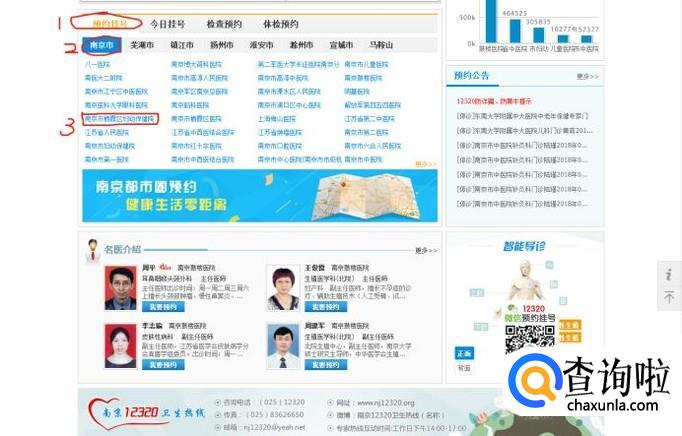Open the 体检预约 tab
This screenshot has height=436, width=682.
click(x=281, y=24)
